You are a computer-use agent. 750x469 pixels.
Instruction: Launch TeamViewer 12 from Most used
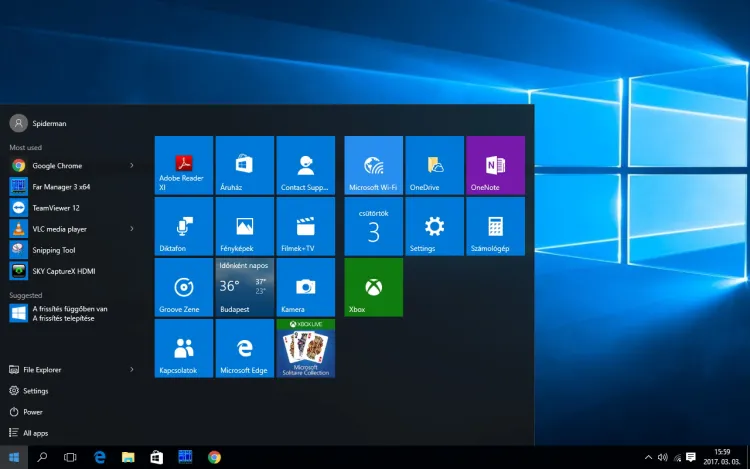coord(55,208)
